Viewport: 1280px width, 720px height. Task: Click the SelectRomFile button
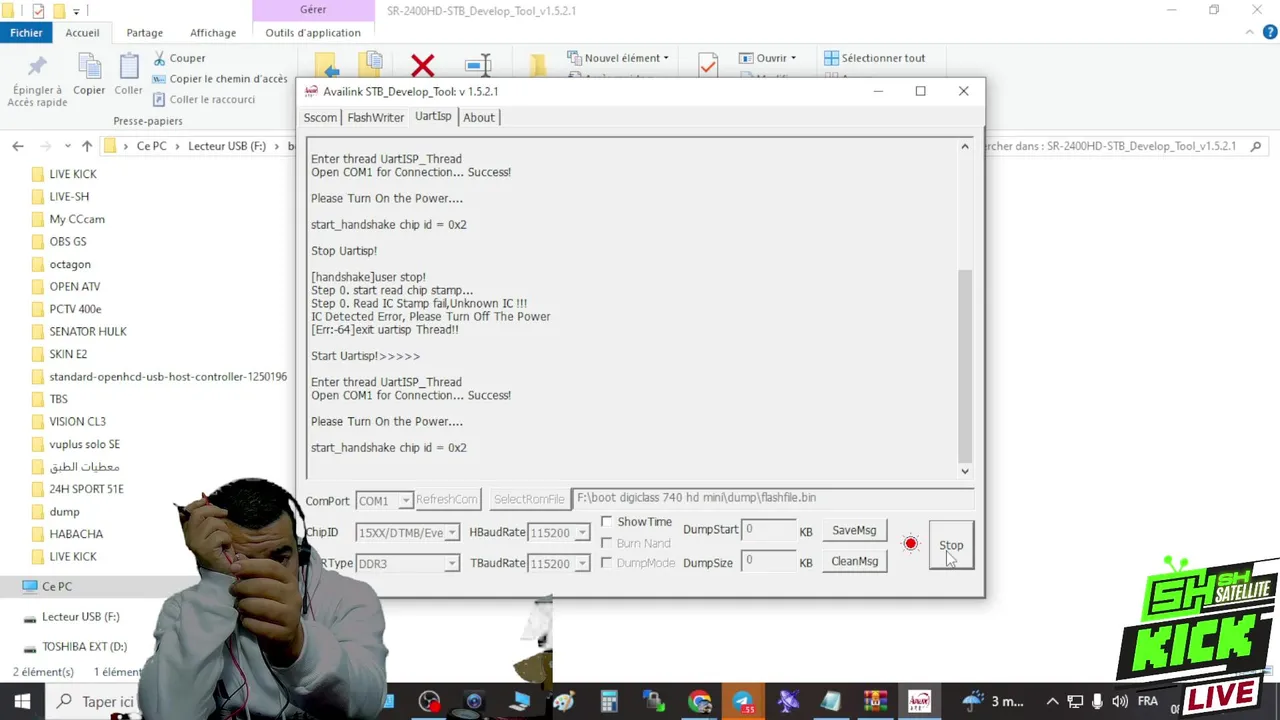[529, 499]
